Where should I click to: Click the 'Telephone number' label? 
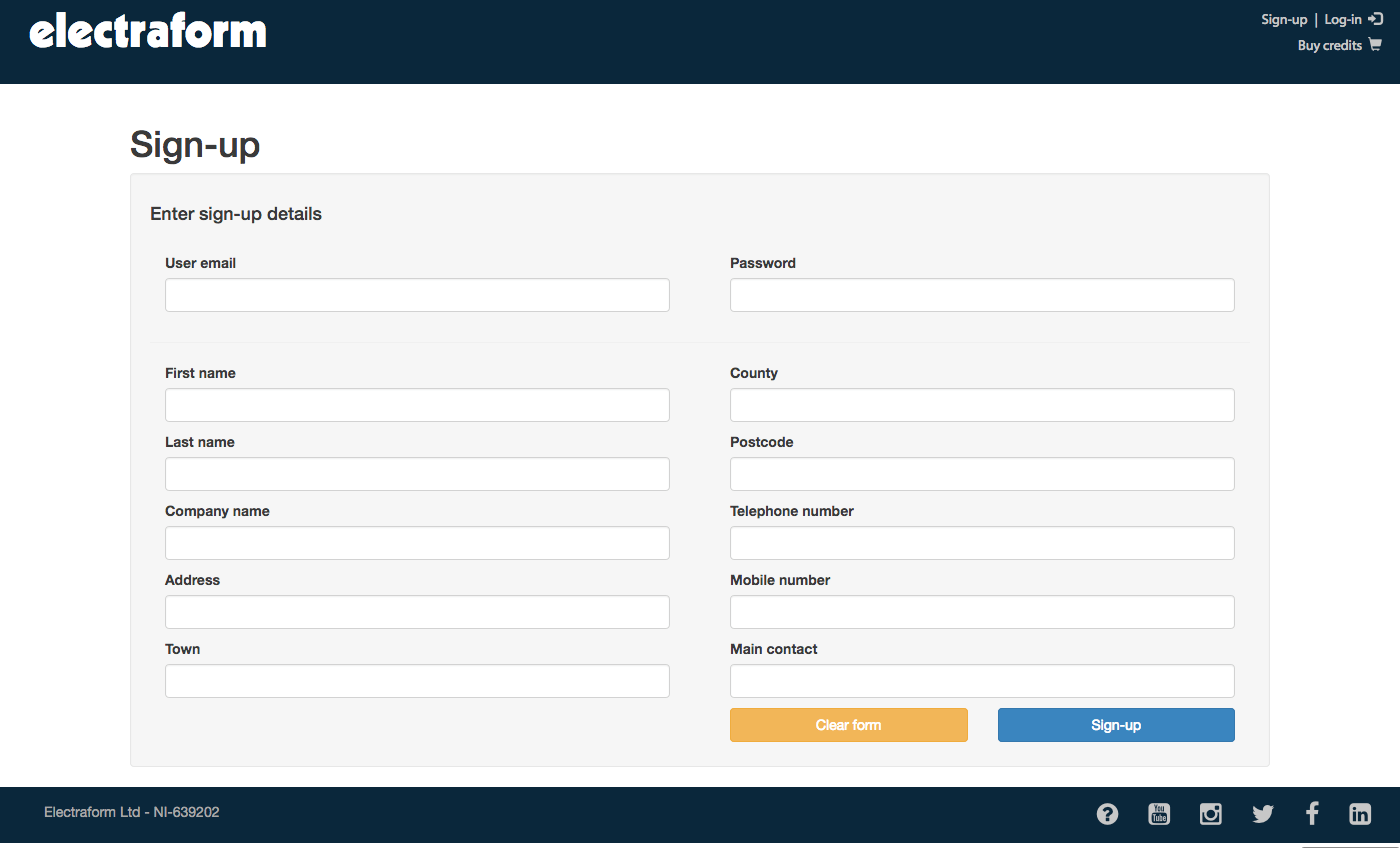point(792,511)
